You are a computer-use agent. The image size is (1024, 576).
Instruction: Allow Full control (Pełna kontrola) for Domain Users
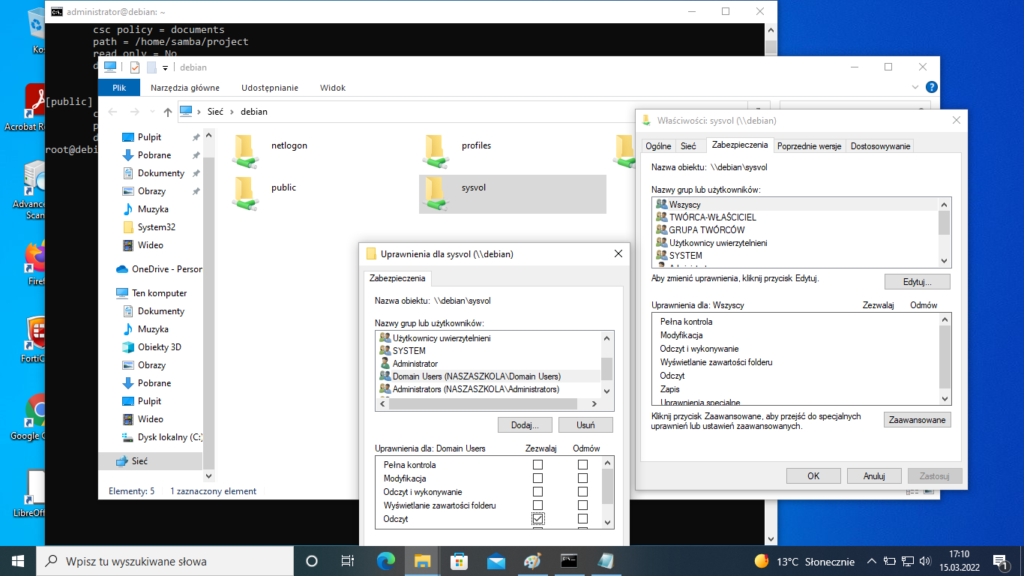pos(538,465)
